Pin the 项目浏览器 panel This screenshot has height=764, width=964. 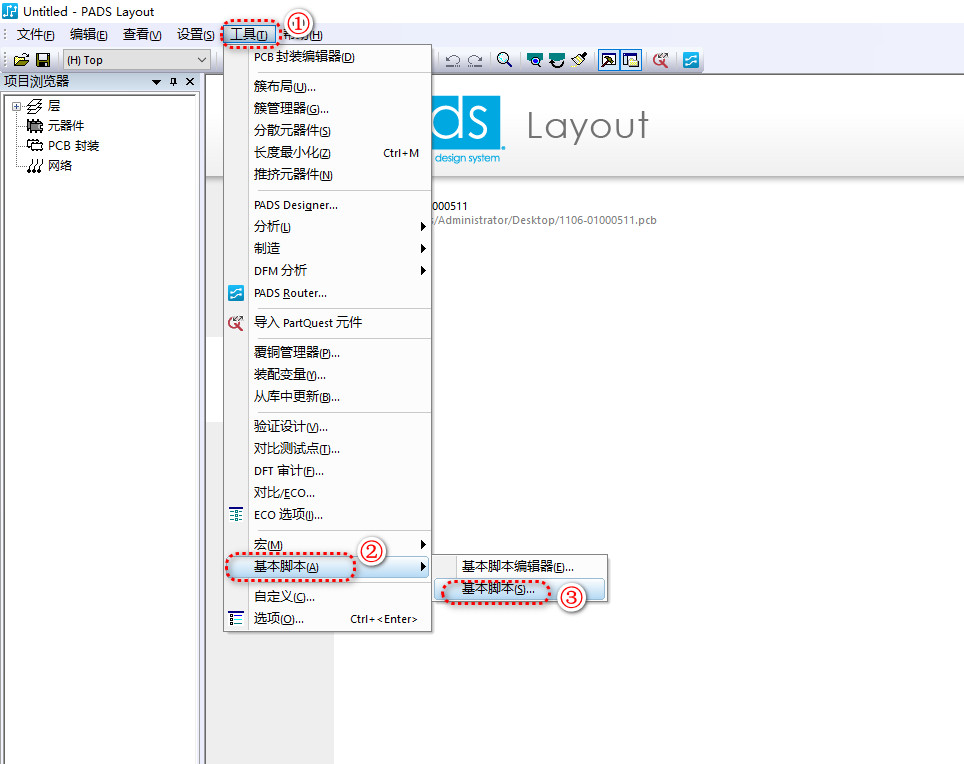[173, 82]
